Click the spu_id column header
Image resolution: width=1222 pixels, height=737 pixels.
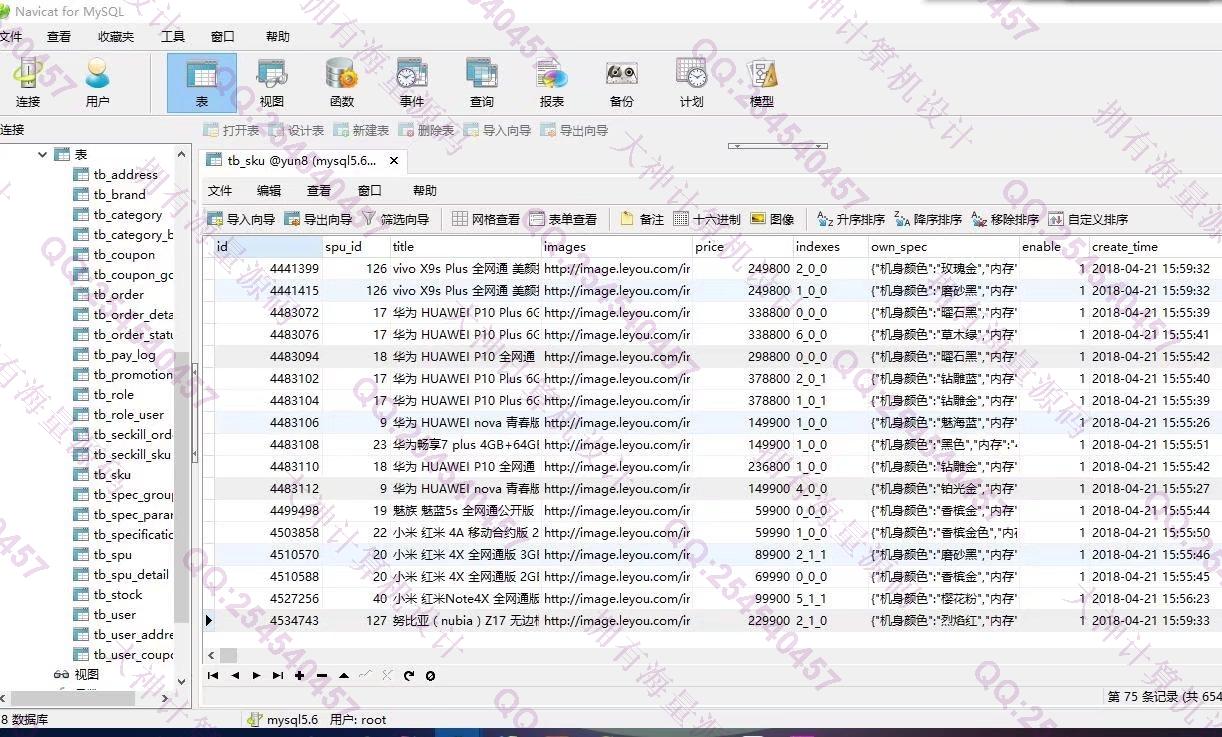point(355,246)
